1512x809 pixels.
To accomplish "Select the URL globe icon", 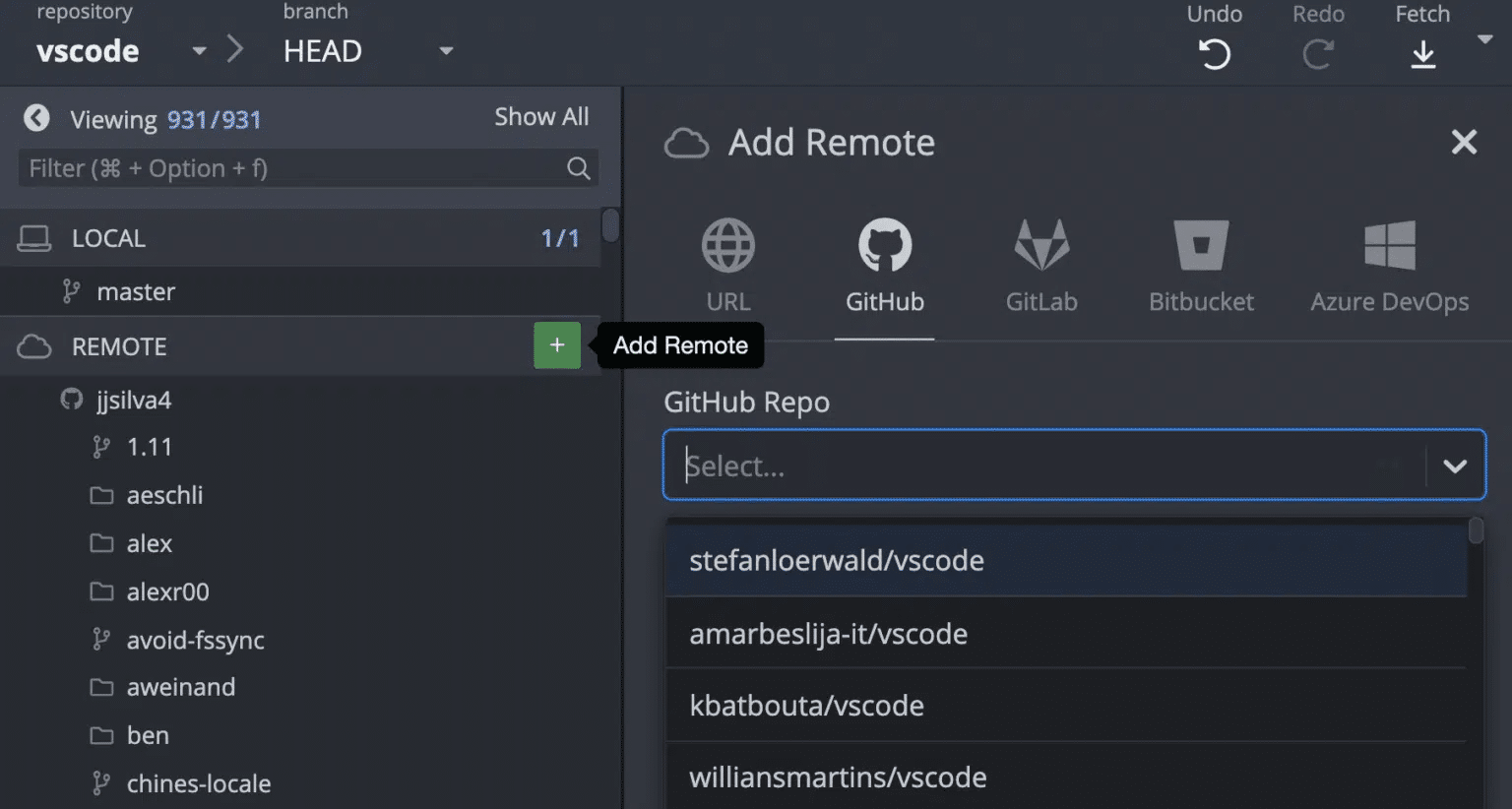I will coord(727,245).
